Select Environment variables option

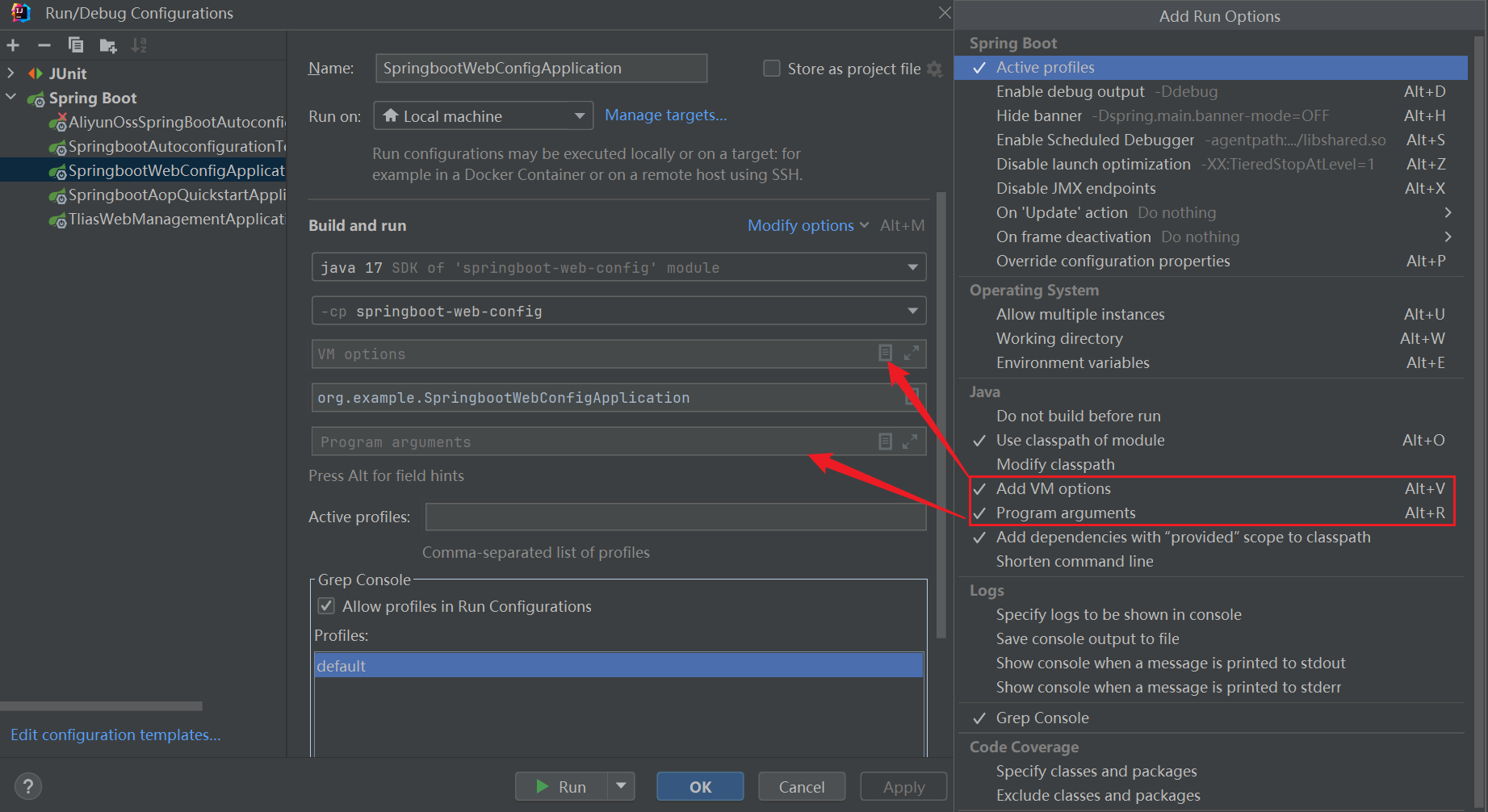tap(1210, 362)
